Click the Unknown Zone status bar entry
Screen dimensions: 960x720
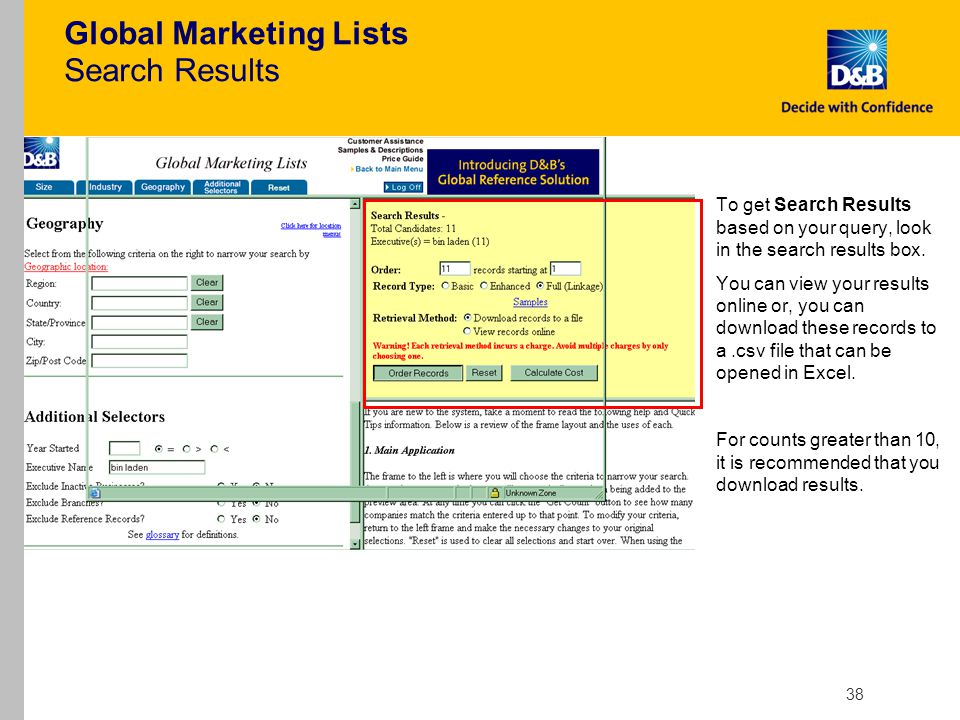pyautogui.click(x=530, y=493)
